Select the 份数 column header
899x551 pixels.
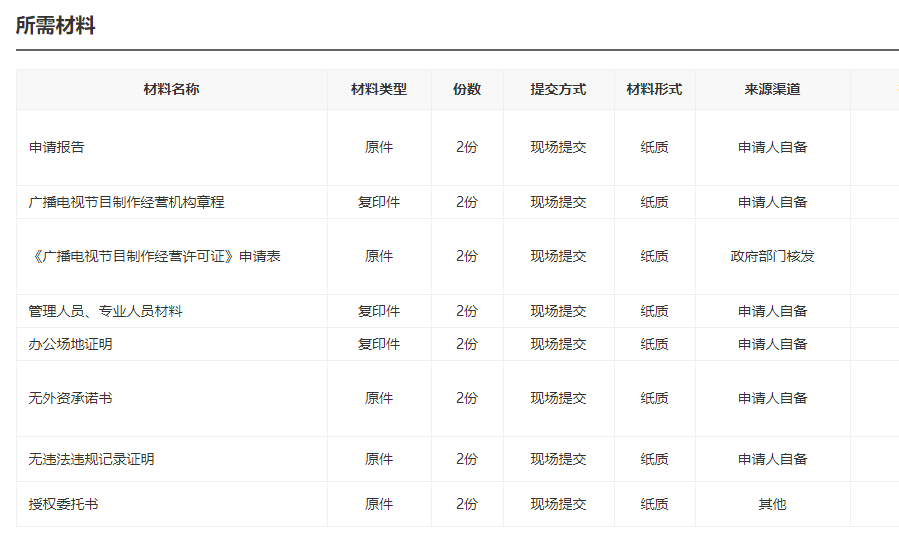[x=467, y=89]
